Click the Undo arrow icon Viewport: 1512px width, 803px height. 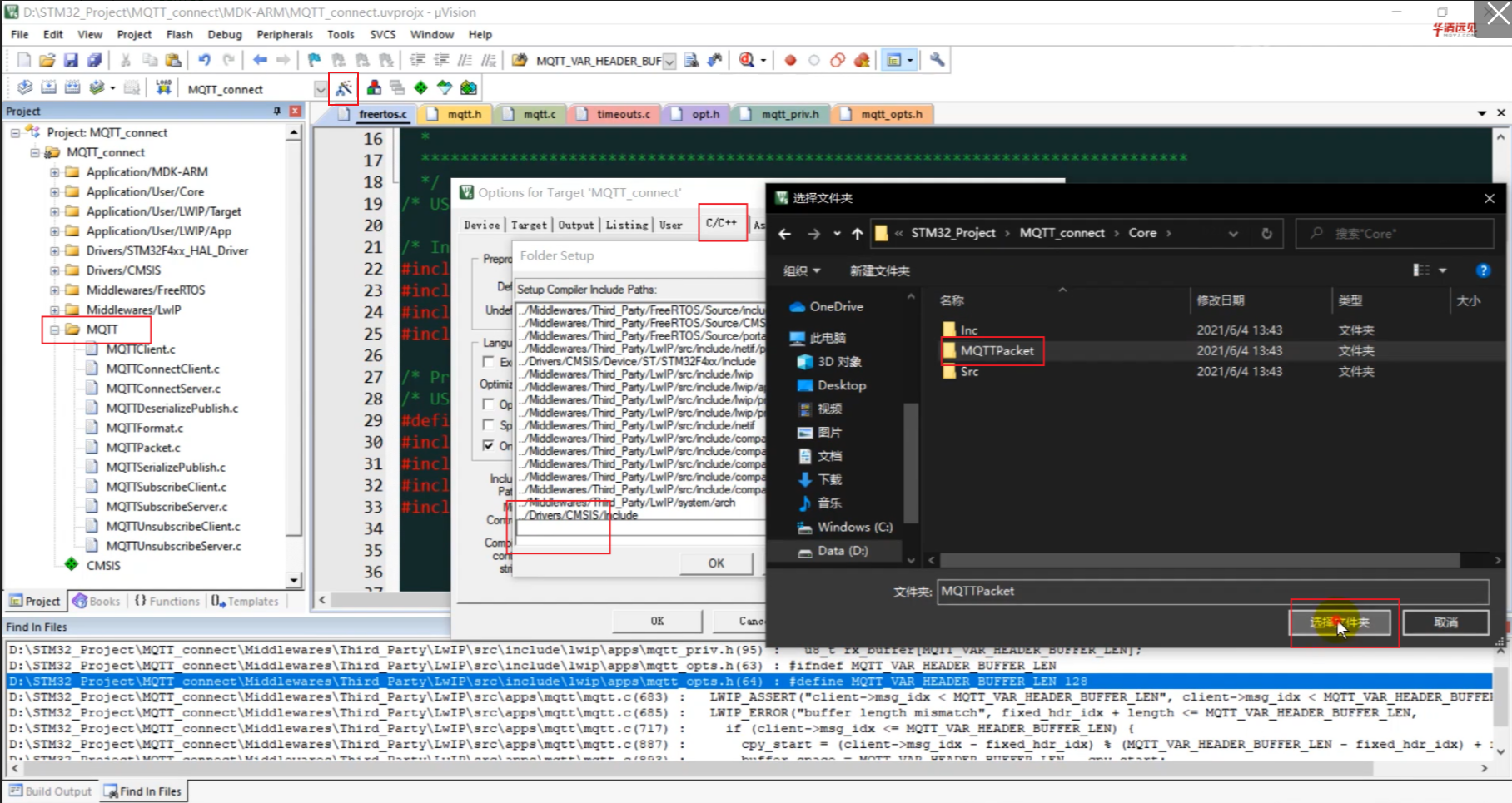click(x=204, y=60)
